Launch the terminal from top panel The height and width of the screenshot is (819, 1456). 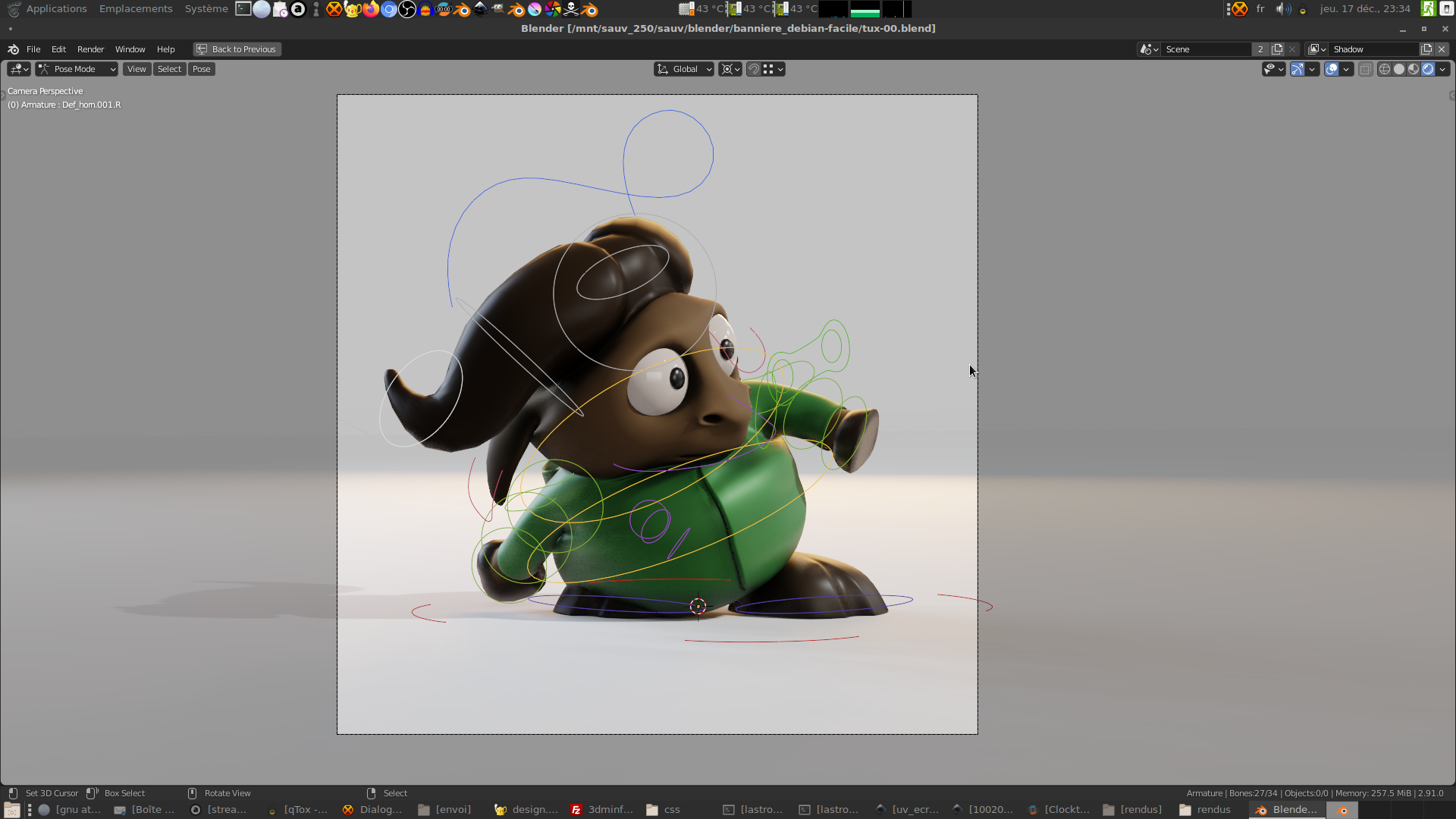[x=243, y=9]
